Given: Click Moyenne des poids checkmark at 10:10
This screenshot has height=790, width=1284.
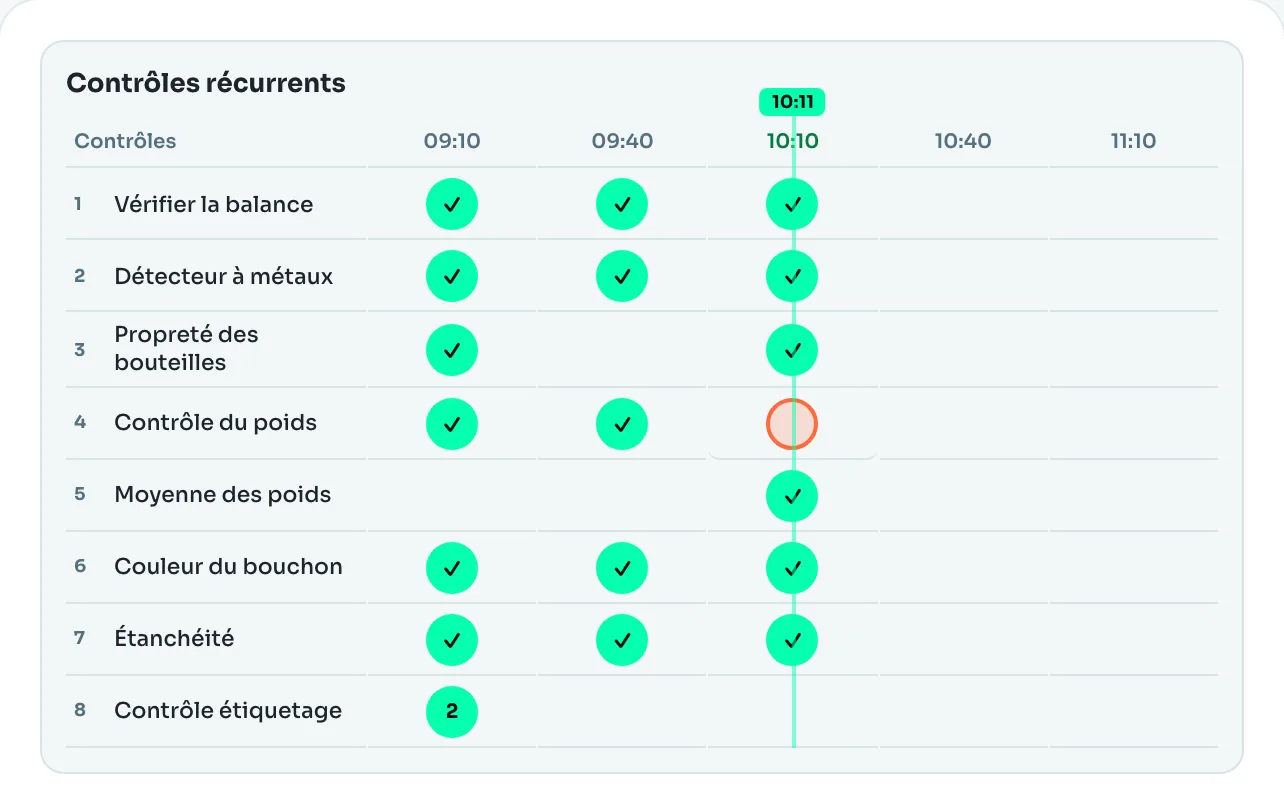Looking at the screenshot, I should [792, 495].
